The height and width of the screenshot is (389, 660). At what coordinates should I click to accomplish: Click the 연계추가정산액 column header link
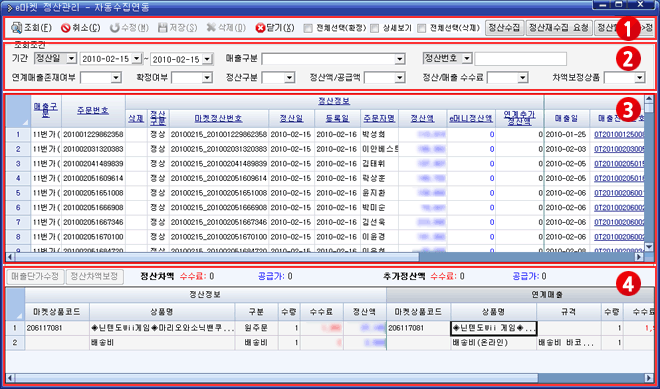[x=519, y=118]
